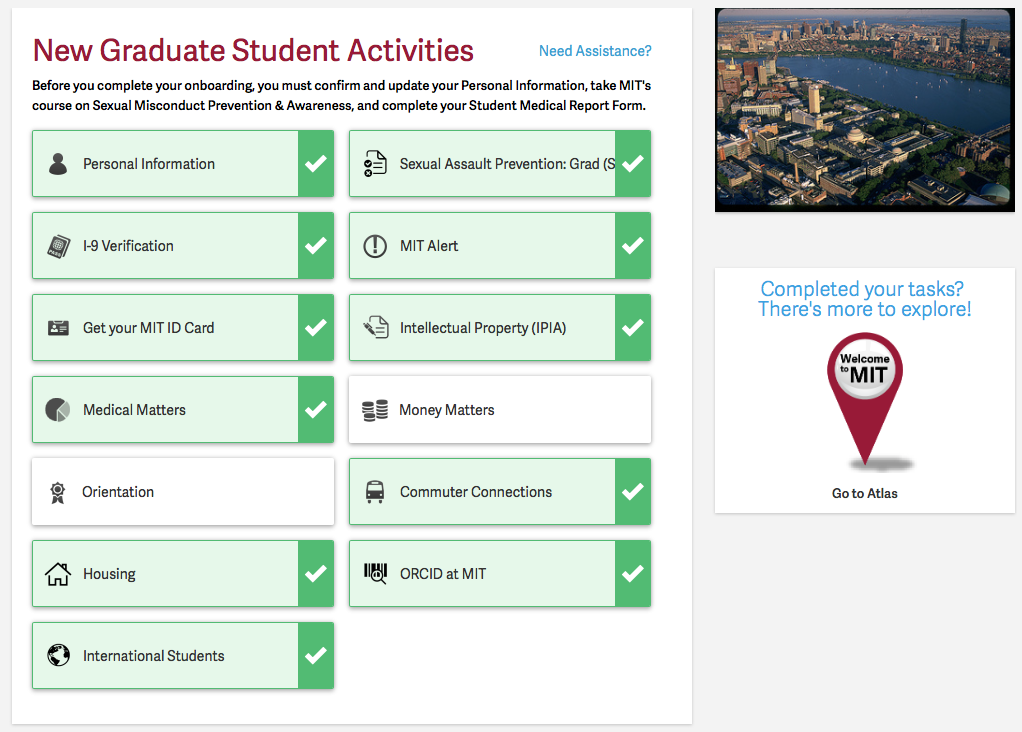Viewport: 1022px width, 732px height.
Task: Open the incomplete Orientation activity
Action: click(x=183, y=491)
